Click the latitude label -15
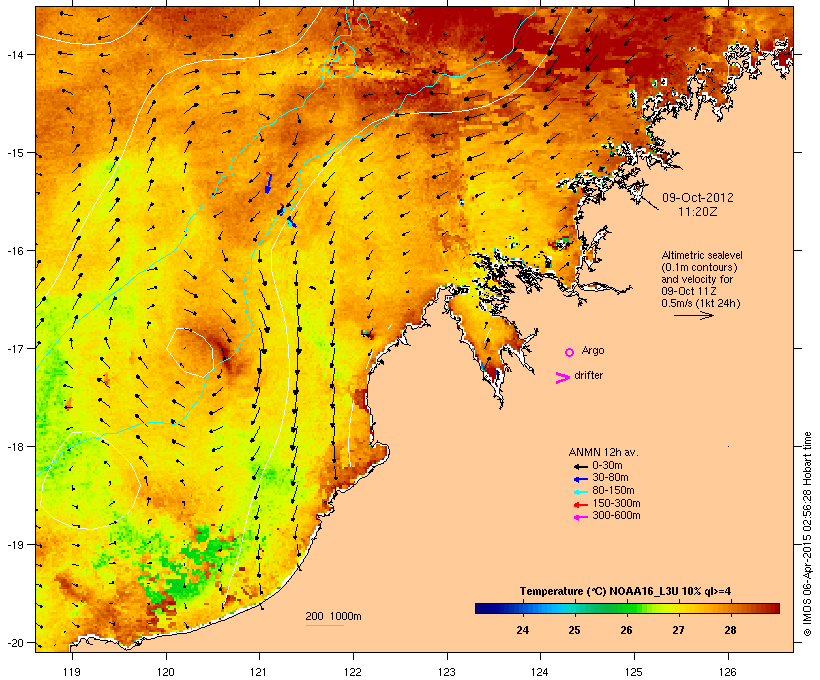This screenshot has width=820, height=680. (15, 153)
